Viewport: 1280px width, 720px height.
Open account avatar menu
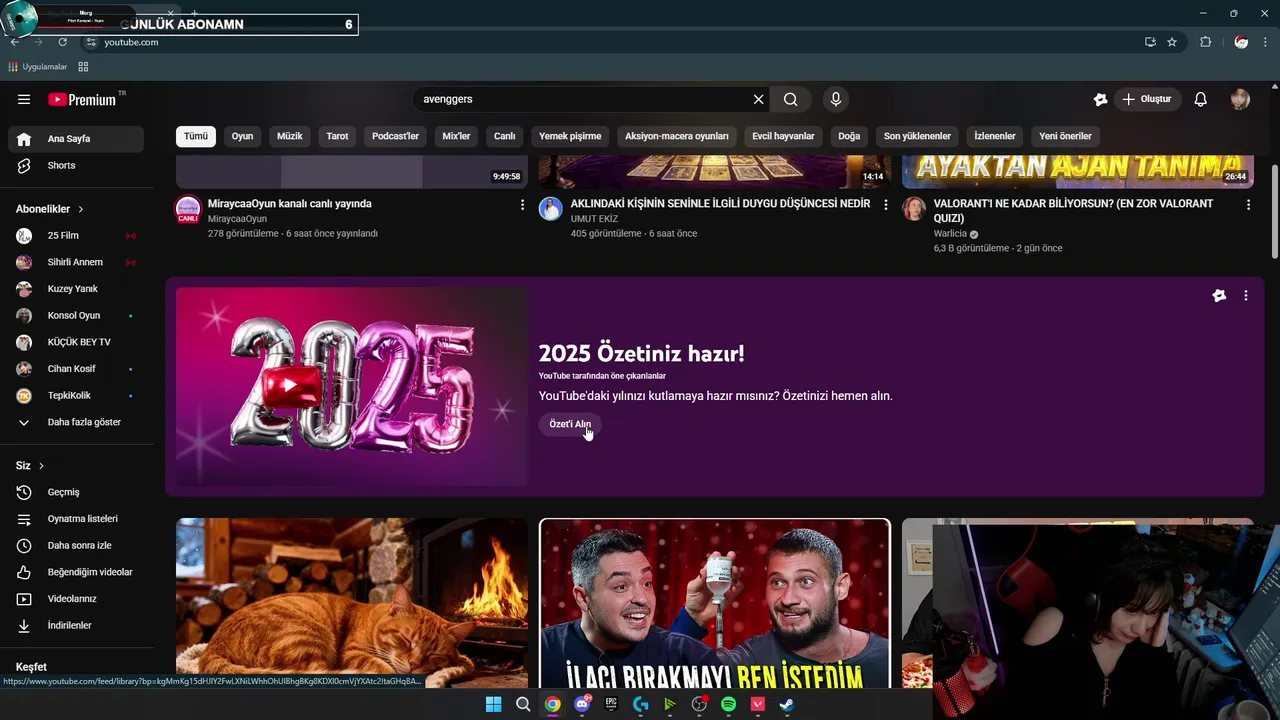point(1240,99)
